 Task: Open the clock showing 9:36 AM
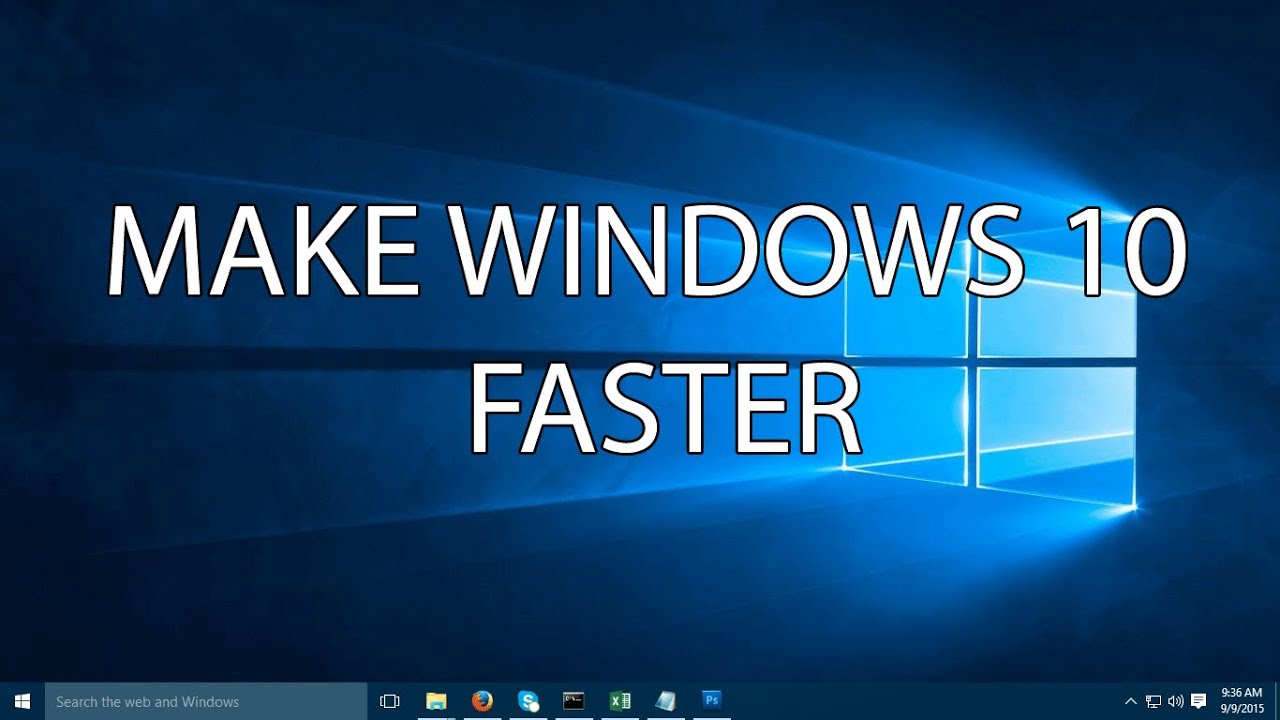(x=1242, y=701)
